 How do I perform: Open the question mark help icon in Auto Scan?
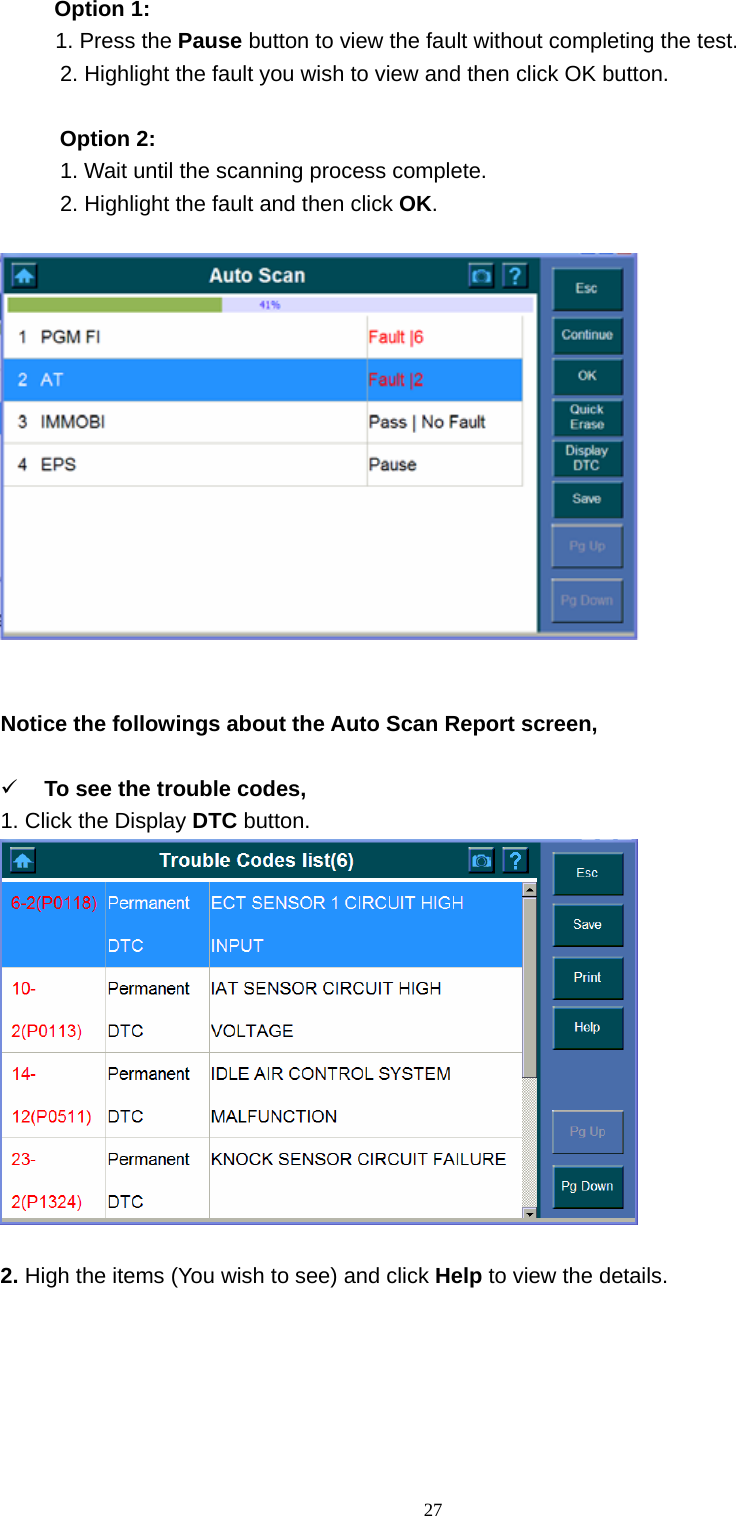click(x=514, y=275)
